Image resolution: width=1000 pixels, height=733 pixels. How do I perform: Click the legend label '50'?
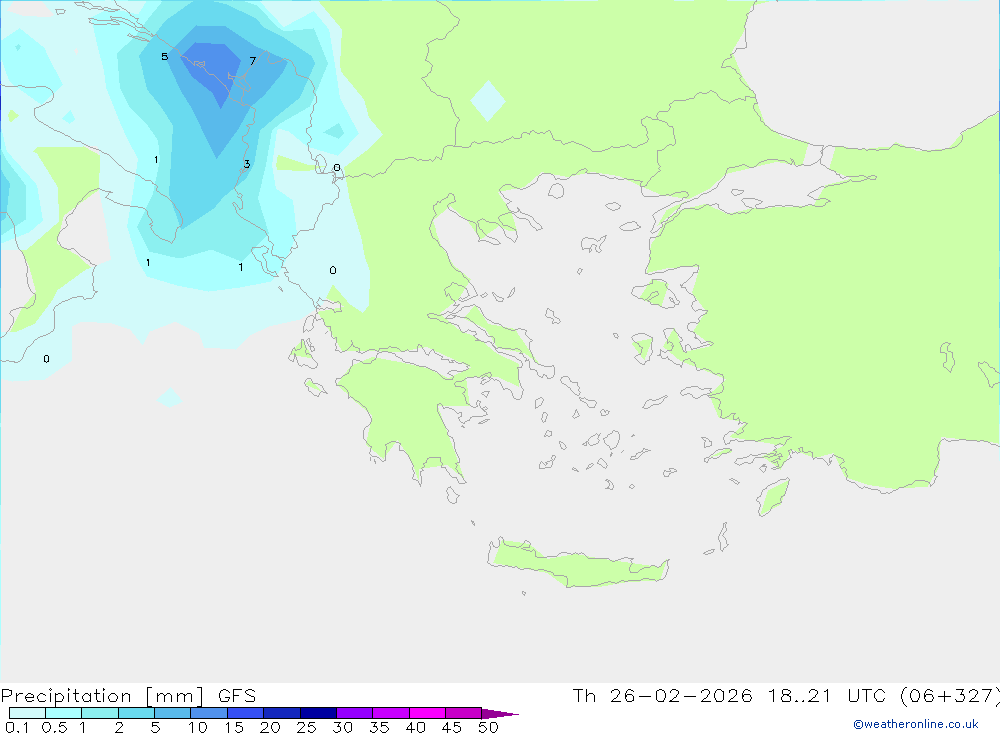click(489, 727)
